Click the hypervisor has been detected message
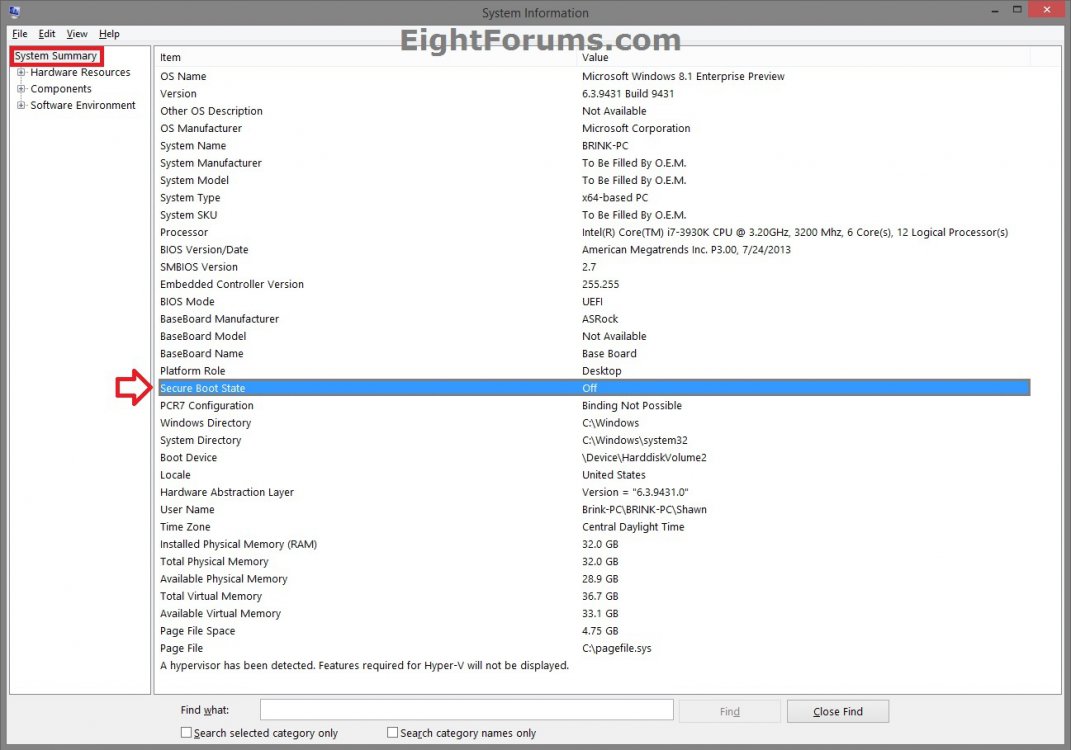Screen dimensions: 1071x750 point(364,665)
